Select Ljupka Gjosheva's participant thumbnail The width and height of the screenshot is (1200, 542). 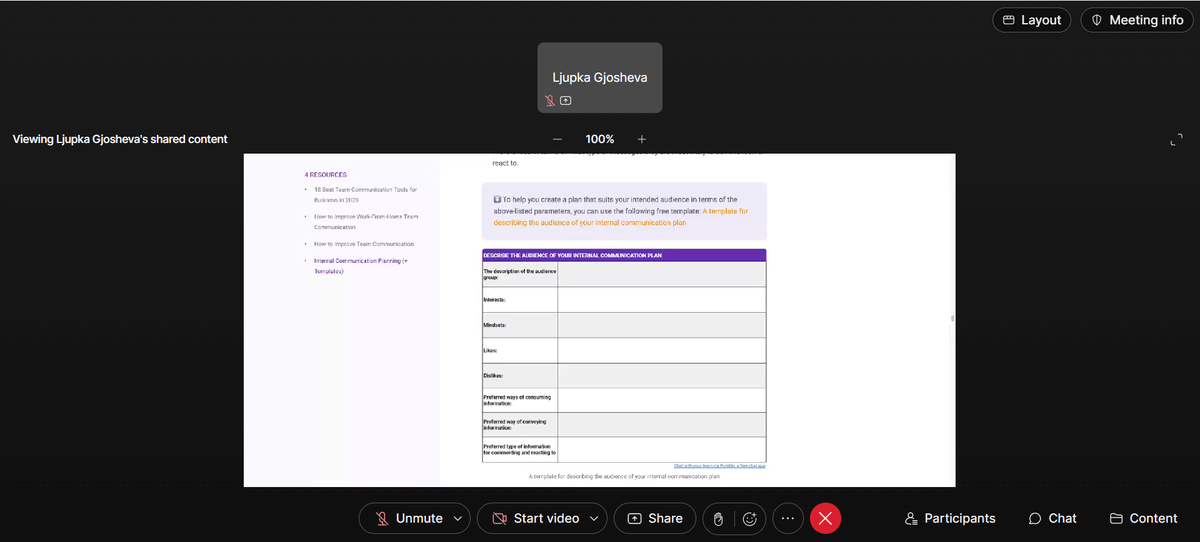point(600,76)
